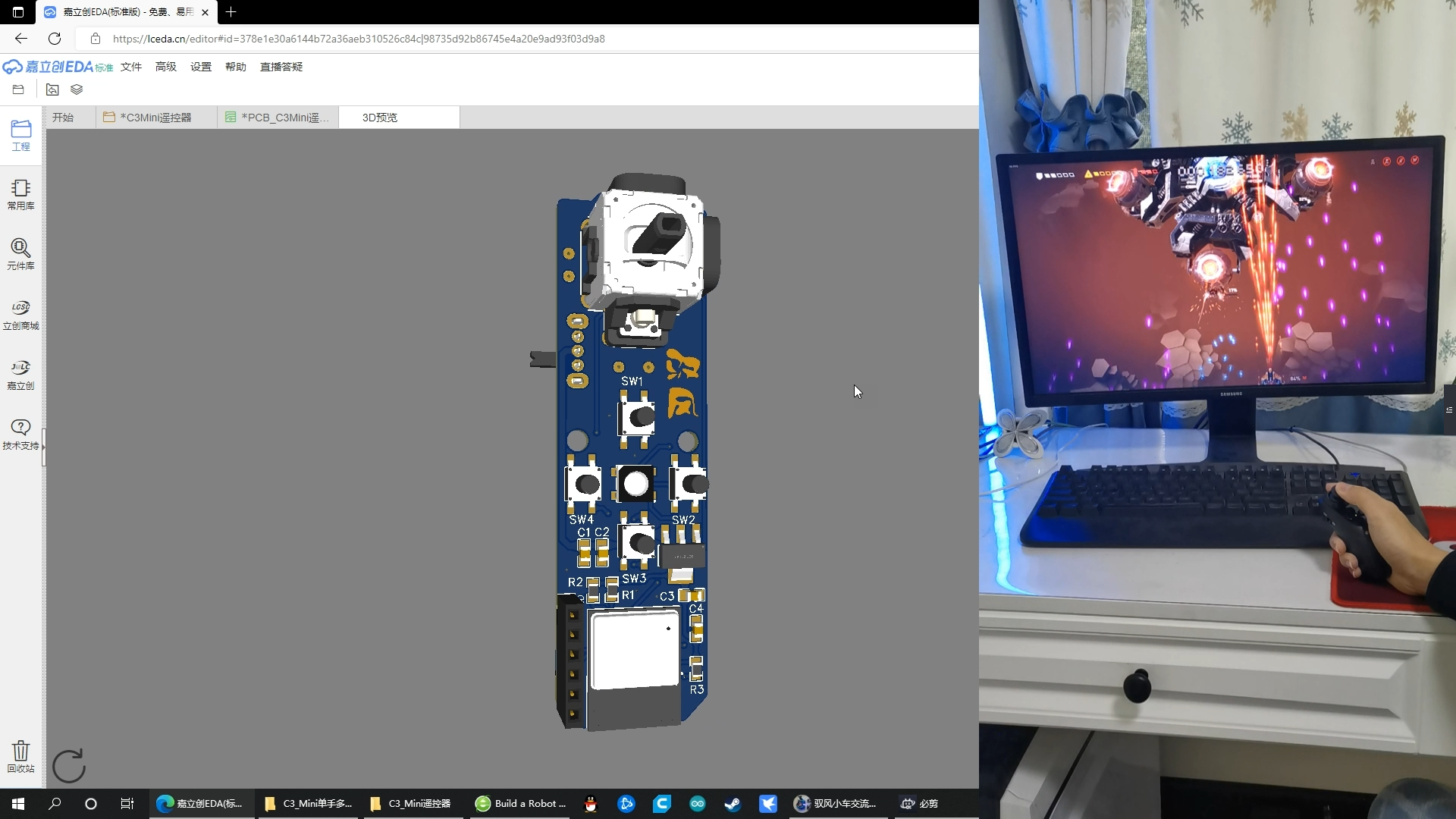This screenshot has height=819, width=1456.
Task: Click the file open toolbar icon
Action: [17, 89]
